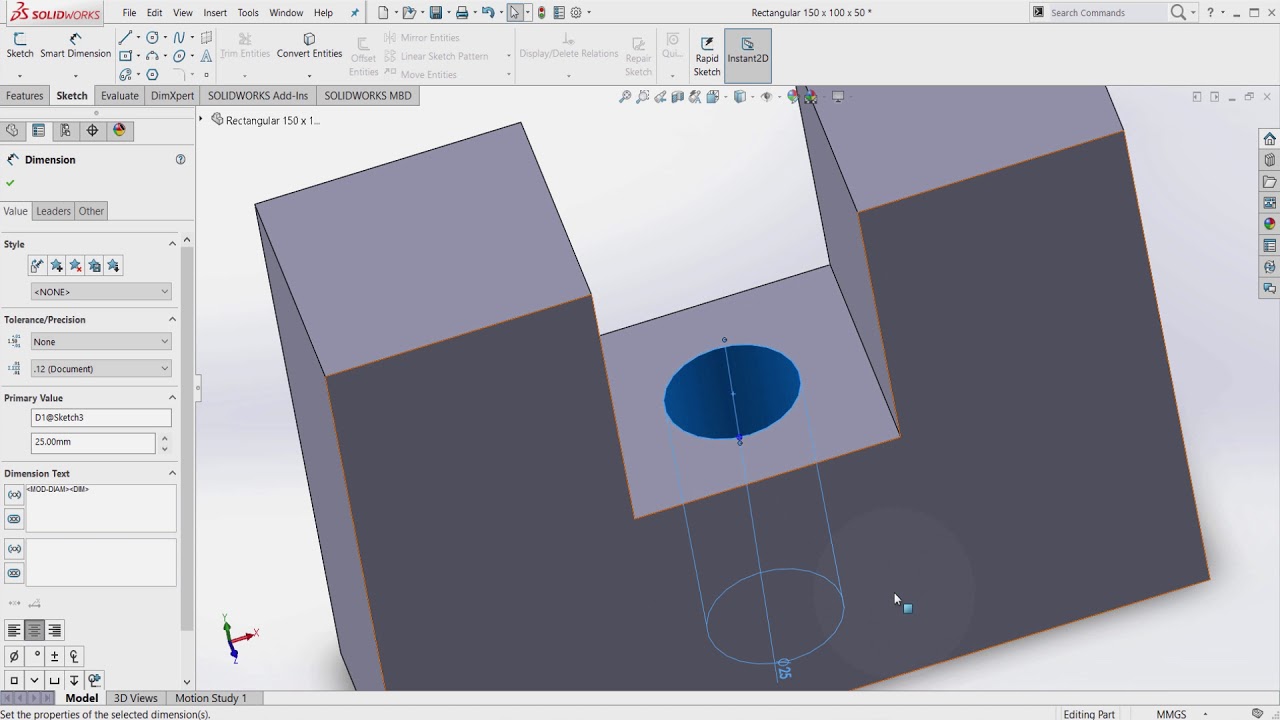1280x720 pixels.
Task: Open the 3D Views bottom tab
Action: pos(135,698)
